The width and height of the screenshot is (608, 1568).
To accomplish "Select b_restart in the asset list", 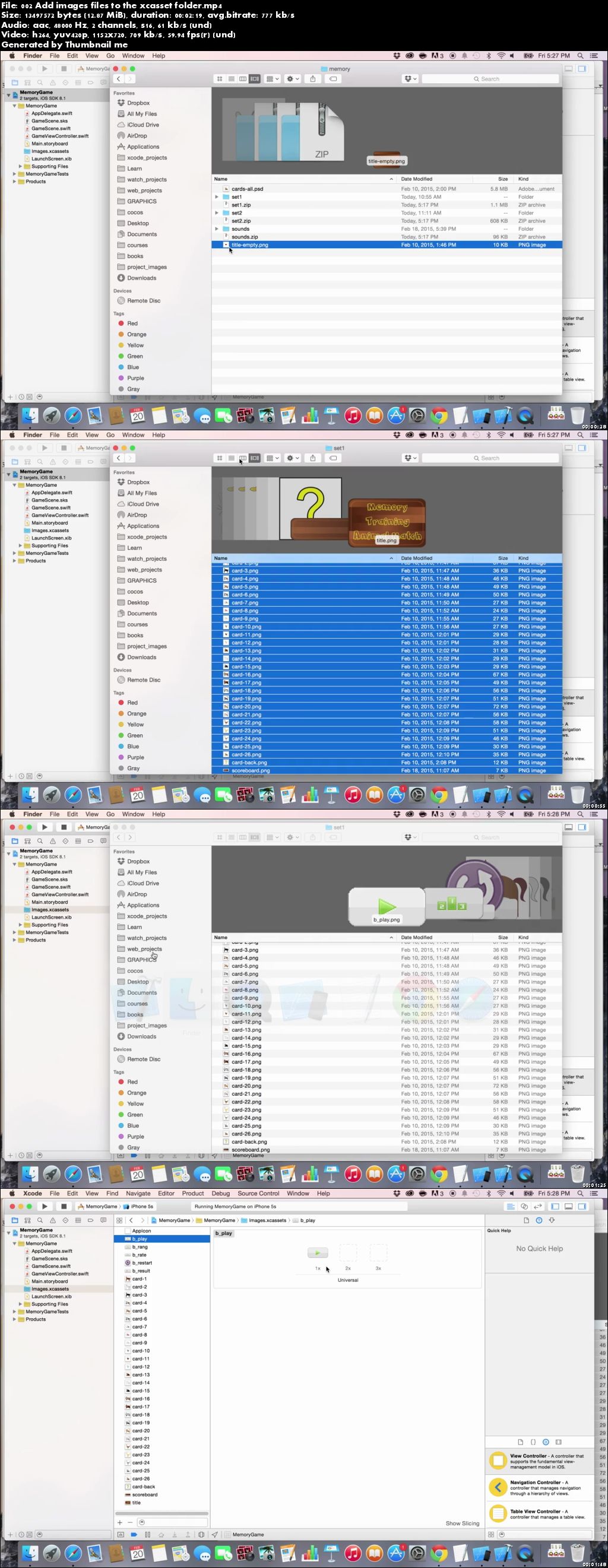I will (142, 1262).
